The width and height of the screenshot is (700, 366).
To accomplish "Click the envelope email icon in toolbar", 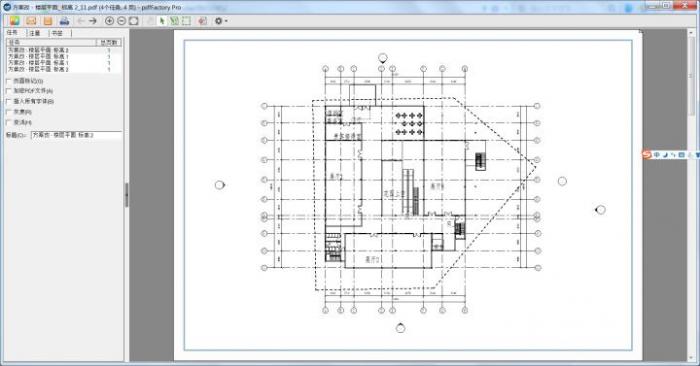I will point(31,21).
